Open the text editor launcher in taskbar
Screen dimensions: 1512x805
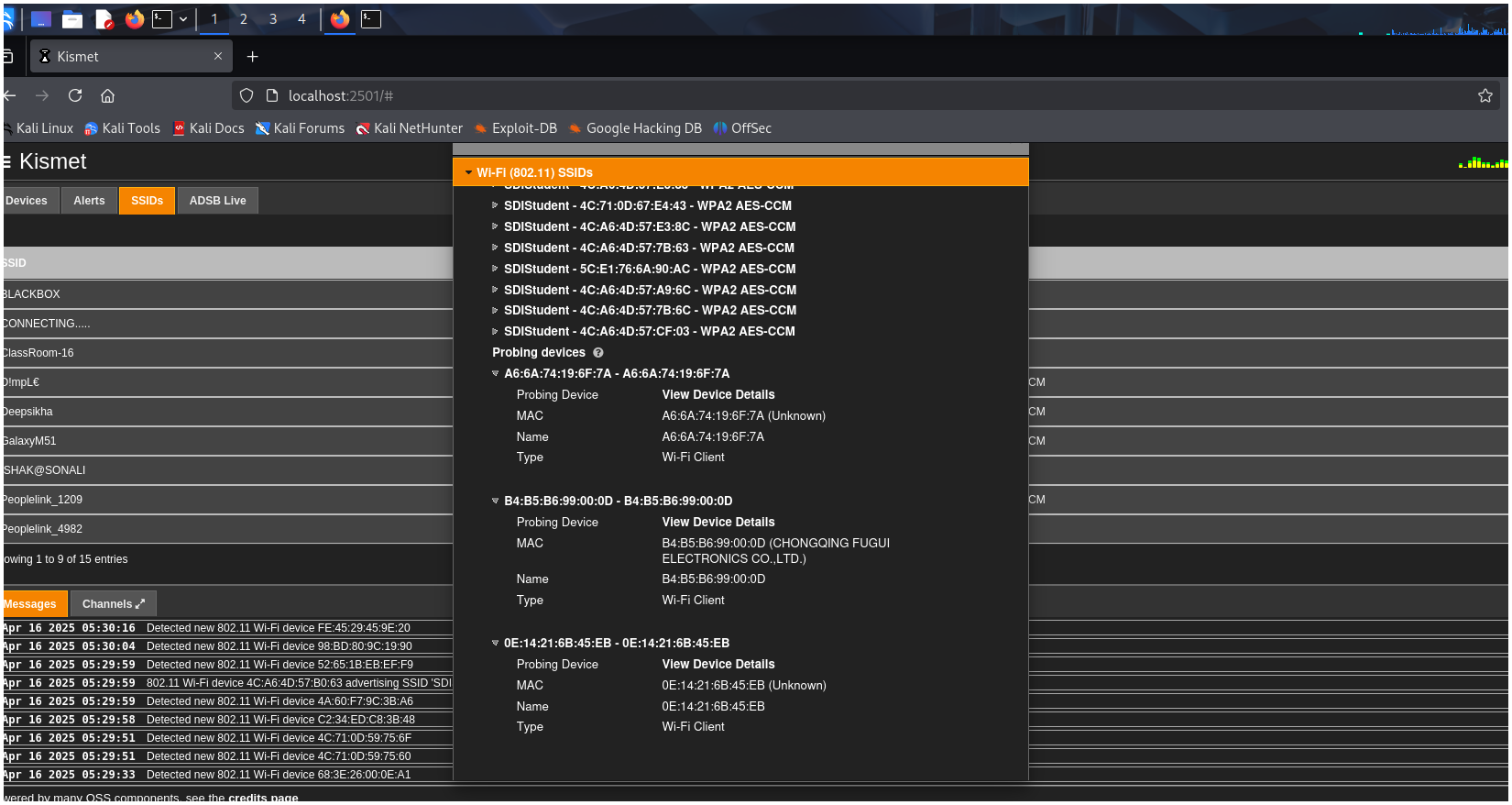(104, 19)
